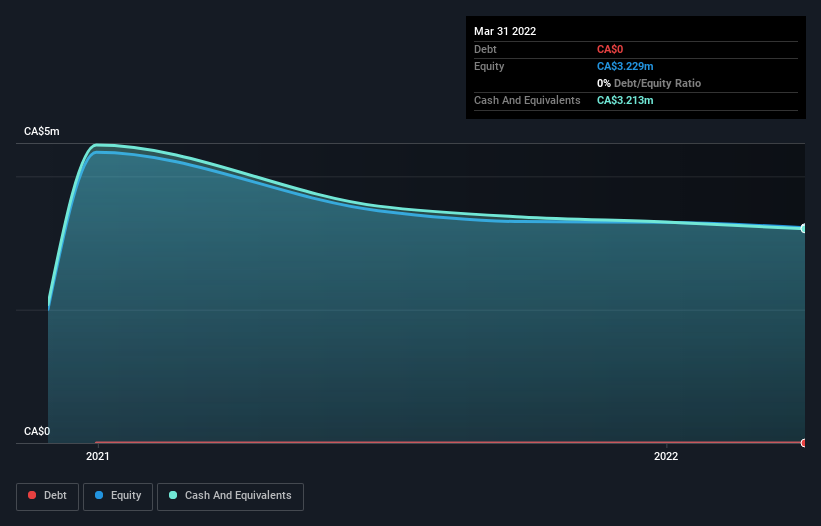Image resolution: width=821 pixels, height=526 pixels.
Task: Click the CA$0 y-axis label
Action: (x=37, y=431)
